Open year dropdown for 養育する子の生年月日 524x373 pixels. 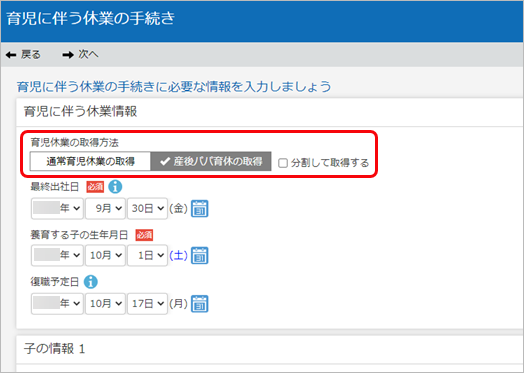pos(57,255)
